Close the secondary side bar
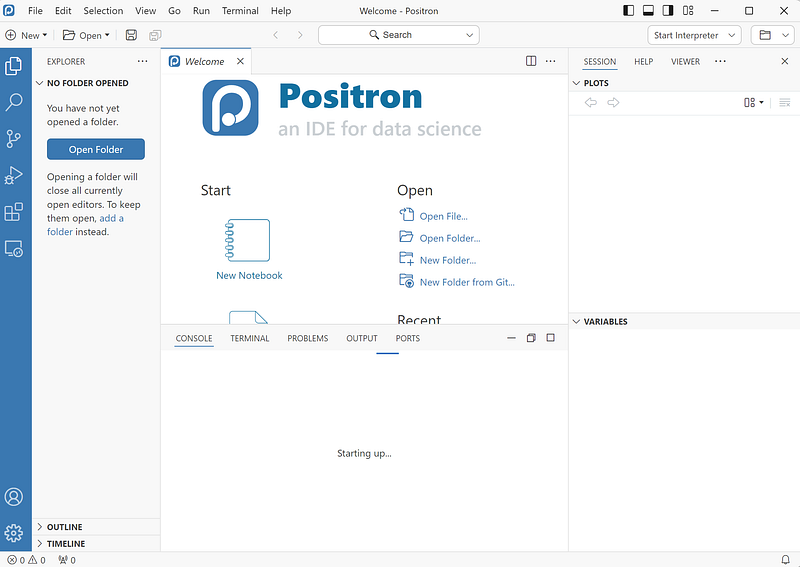This screenshot has height=567, width=800. pos(785,61)
